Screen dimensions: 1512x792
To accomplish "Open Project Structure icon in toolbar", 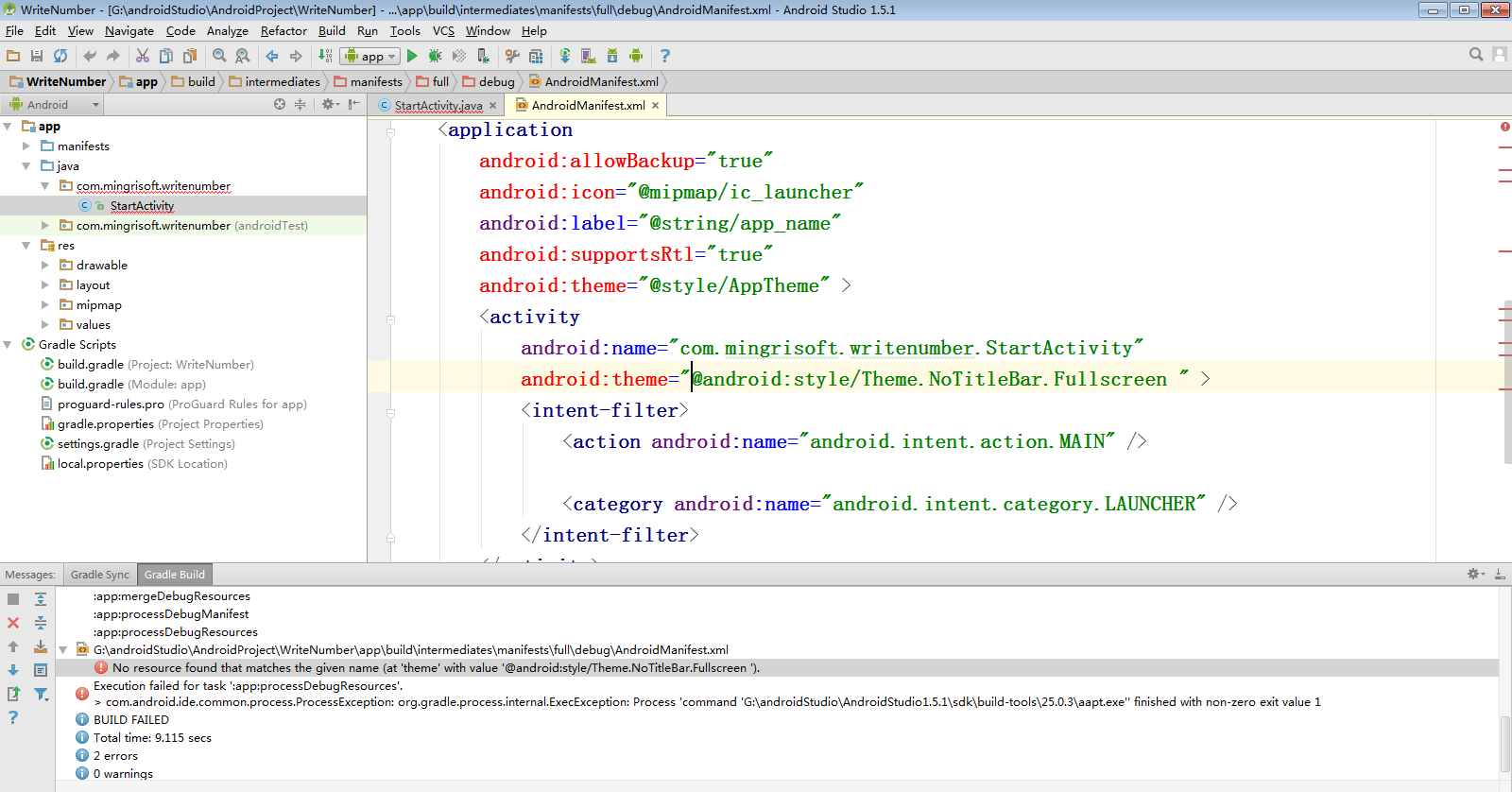I will point(536,56).
